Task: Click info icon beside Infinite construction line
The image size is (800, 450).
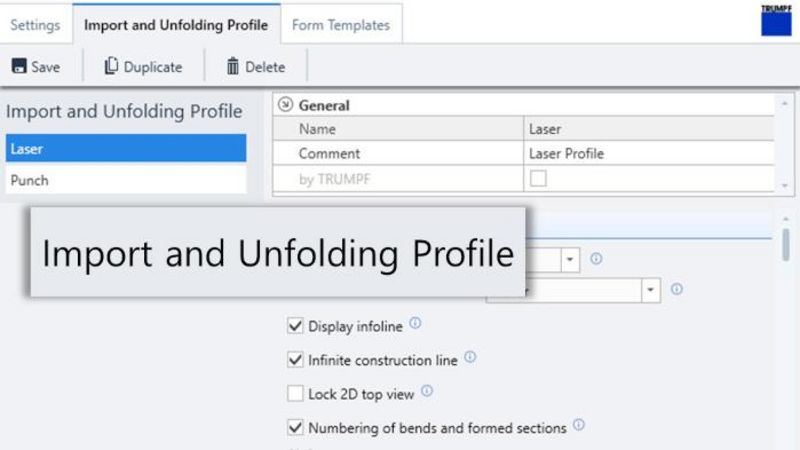Action: 470,357
